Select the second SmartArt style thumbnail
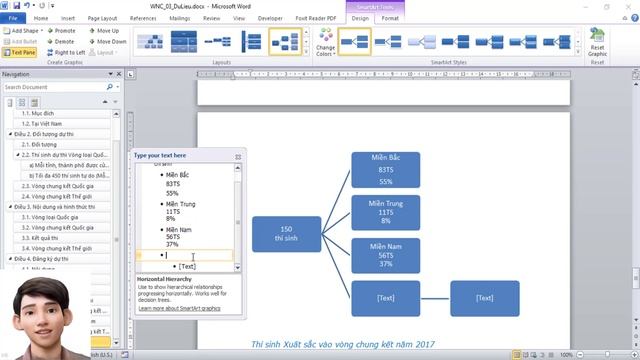This screenshot has height=360, width=640. 388,42
